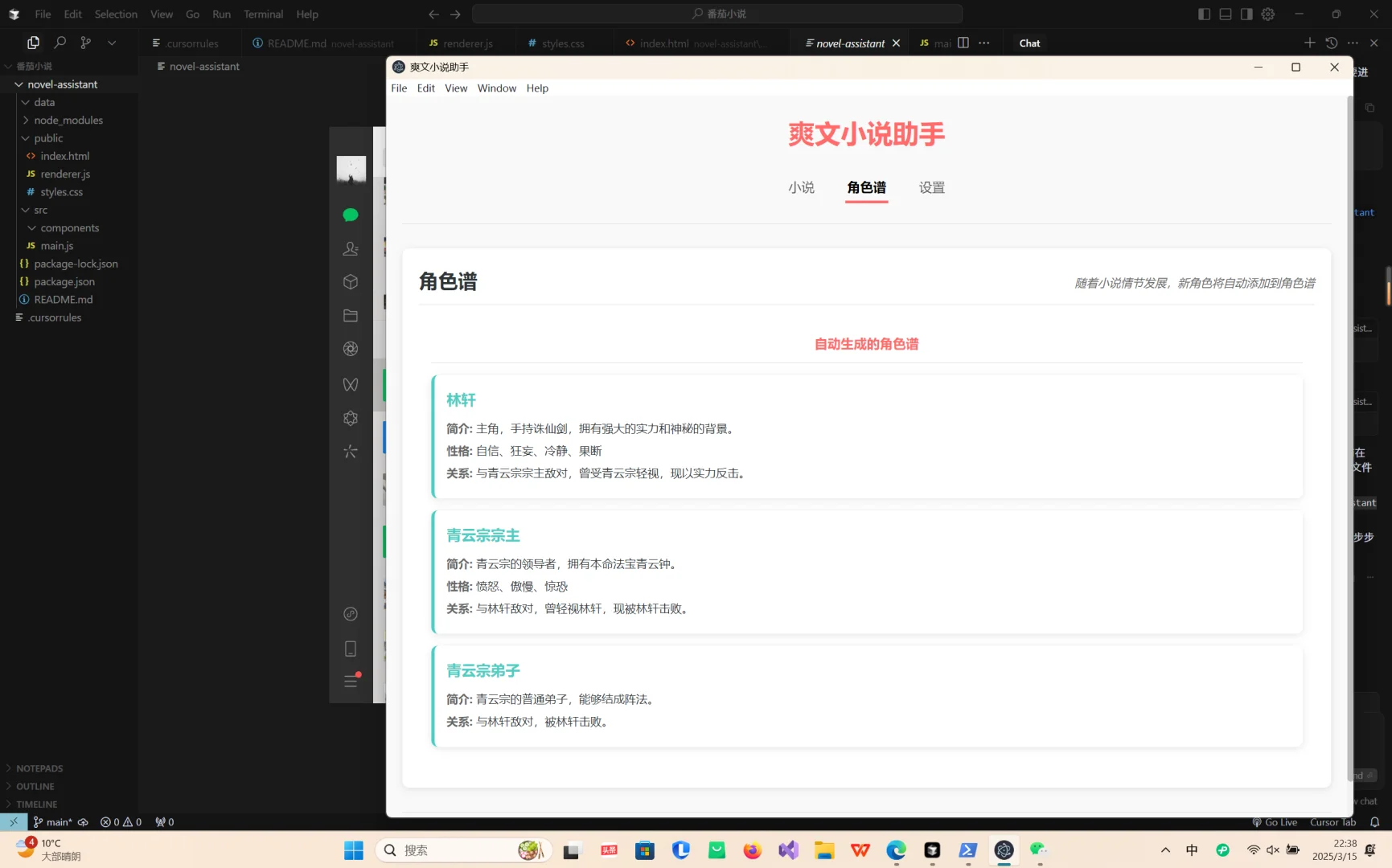This screenshot has height=868, width=1392.
Task: Open Chat Files via the folder icon
Action: (x=350, y=315)
